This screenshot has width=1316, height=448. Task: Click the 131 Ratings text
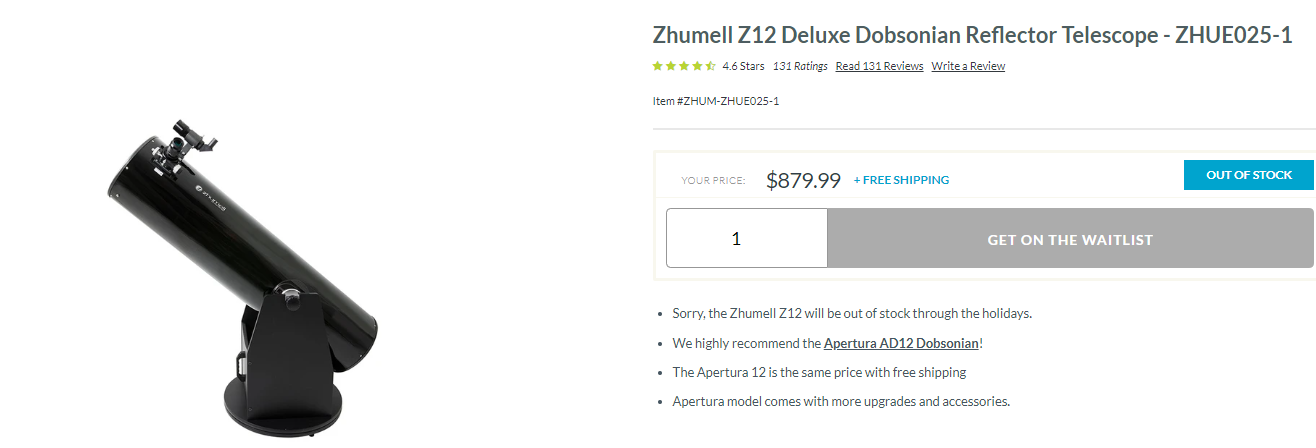pyautogui.click(x=800, y=67)
